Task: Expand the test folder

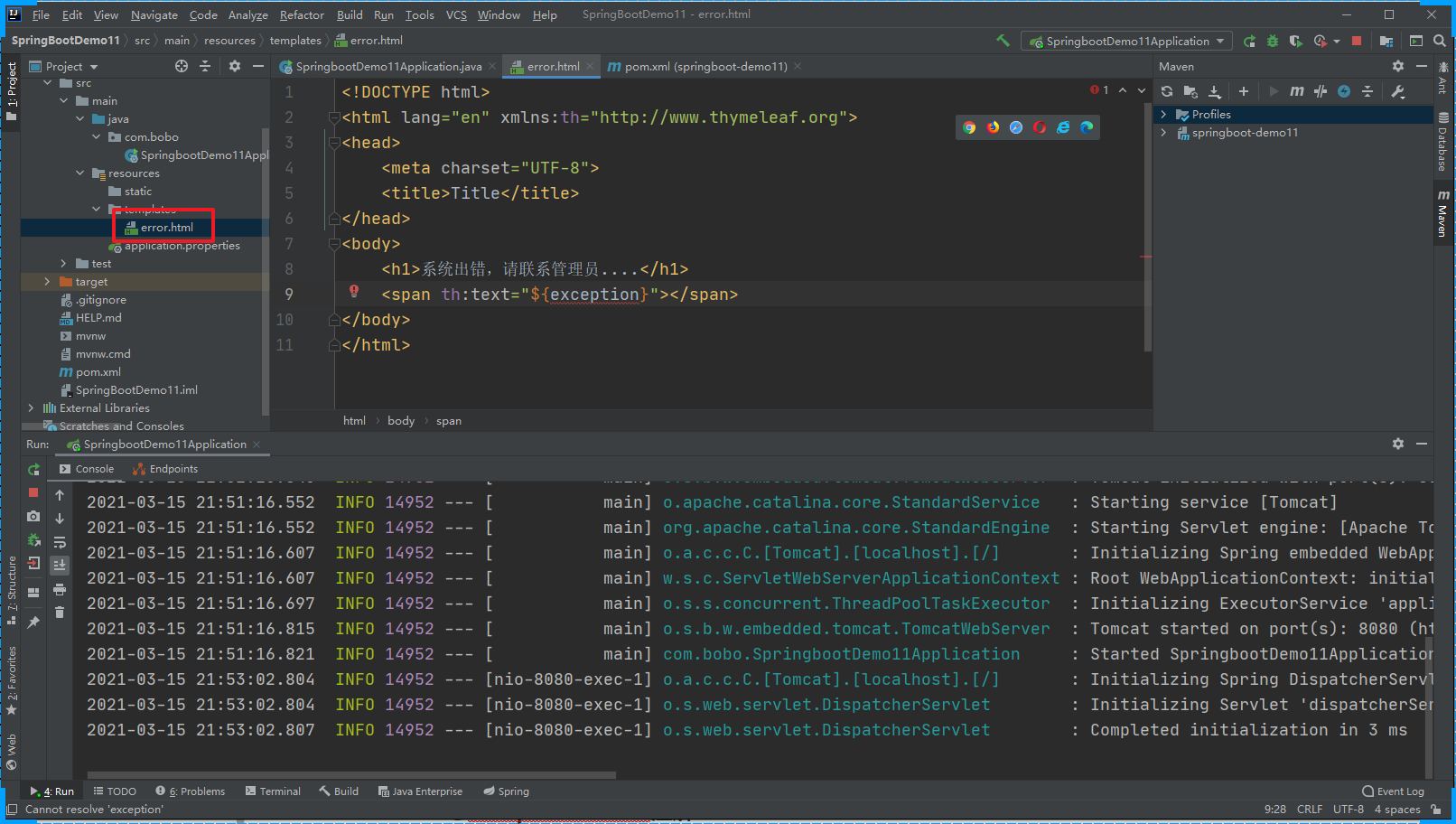Action: pos(63,264)
